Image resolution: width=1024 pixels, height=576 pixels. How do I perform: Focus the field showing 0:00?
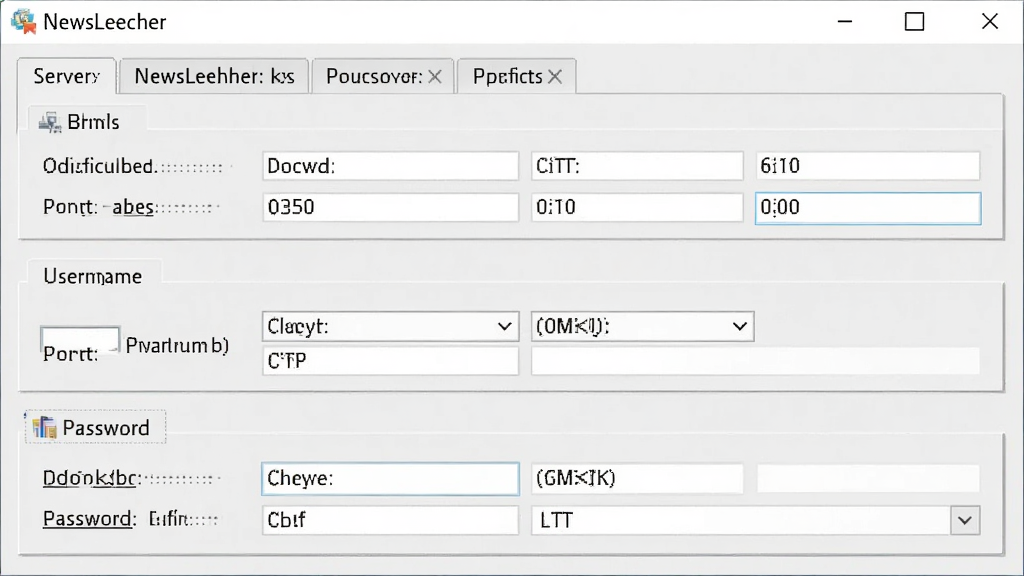(x=868, y=208)
